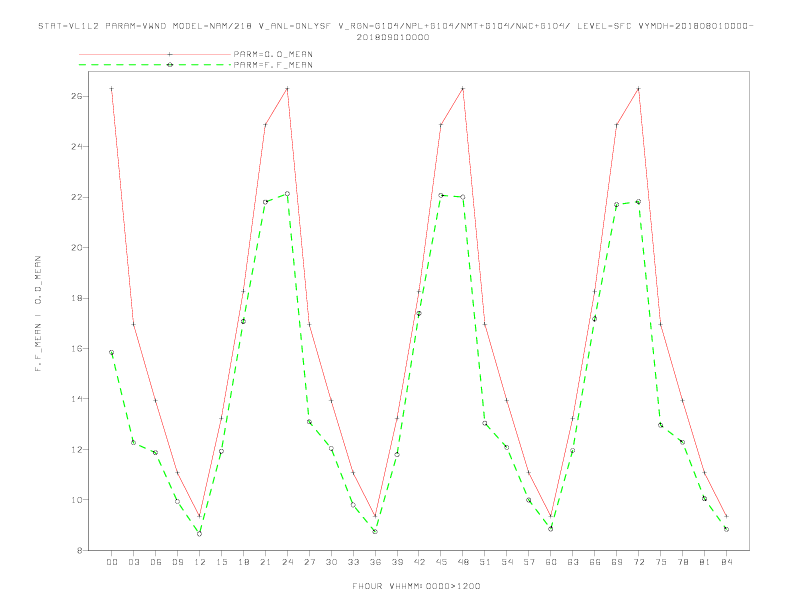This screenshot has height=612, width=792.
Task: Click the vertical F.F_MEAN | O.O_MEAN axis label
Action: coord(38,314)
